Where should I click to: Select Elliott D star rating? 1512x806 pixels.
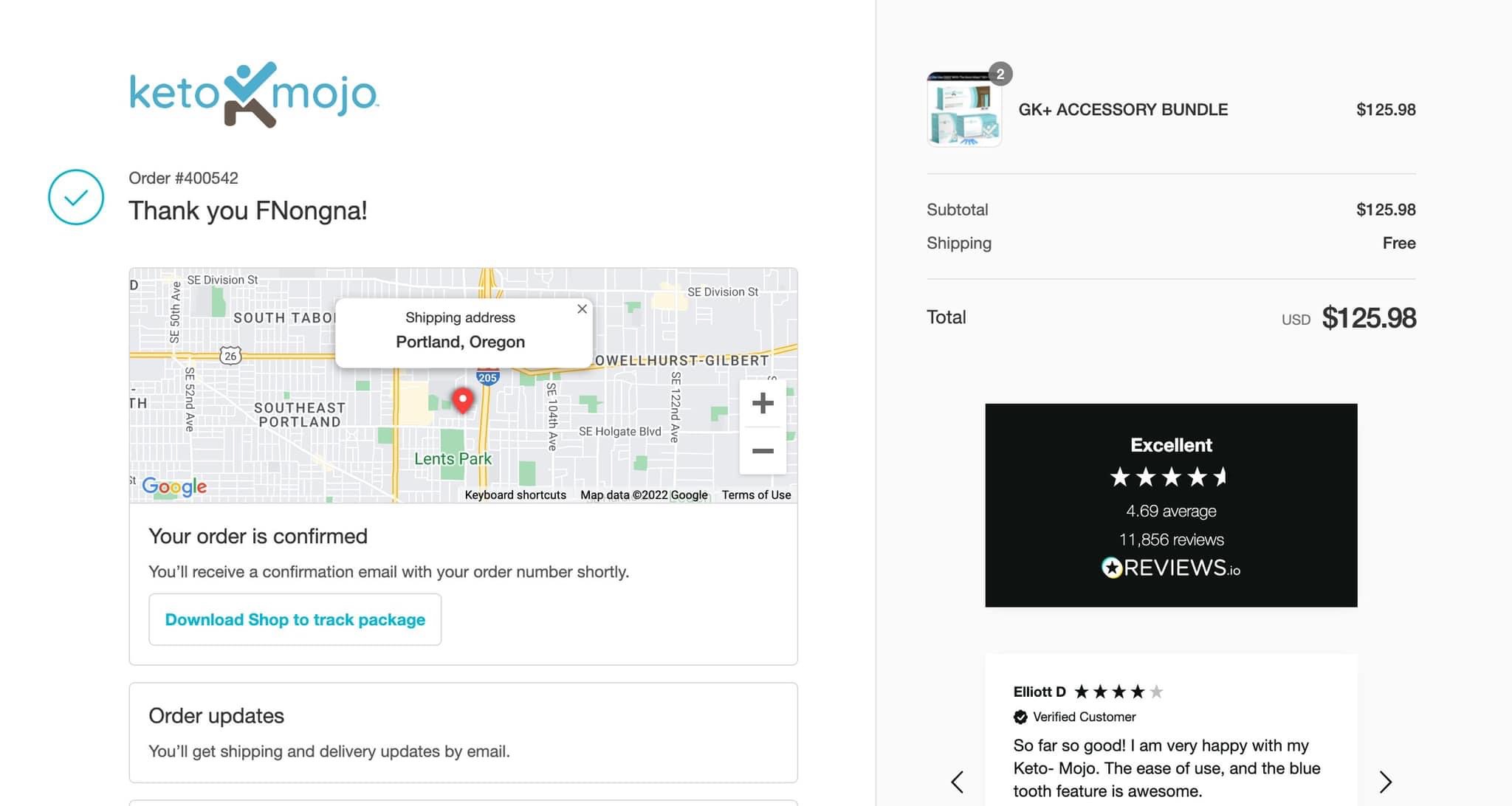pos(1118,692)
